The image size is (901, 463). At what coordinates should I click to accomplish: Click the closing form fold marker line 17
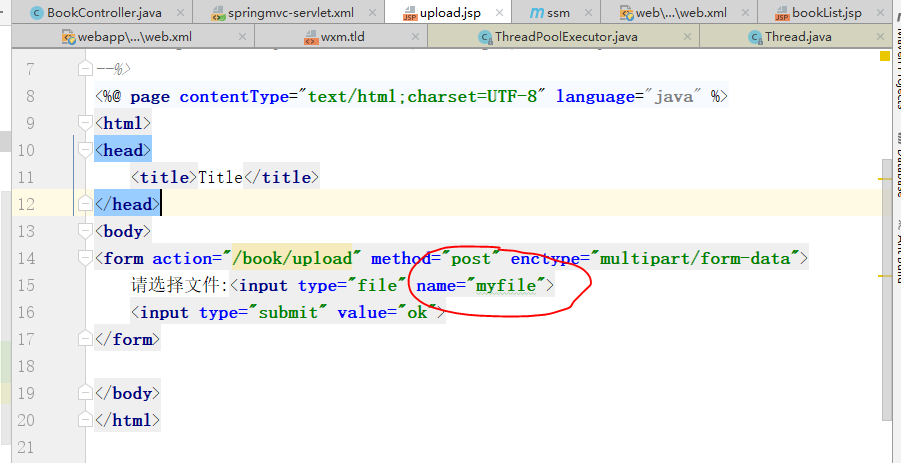pyautogui.click(x=84, y=339)
